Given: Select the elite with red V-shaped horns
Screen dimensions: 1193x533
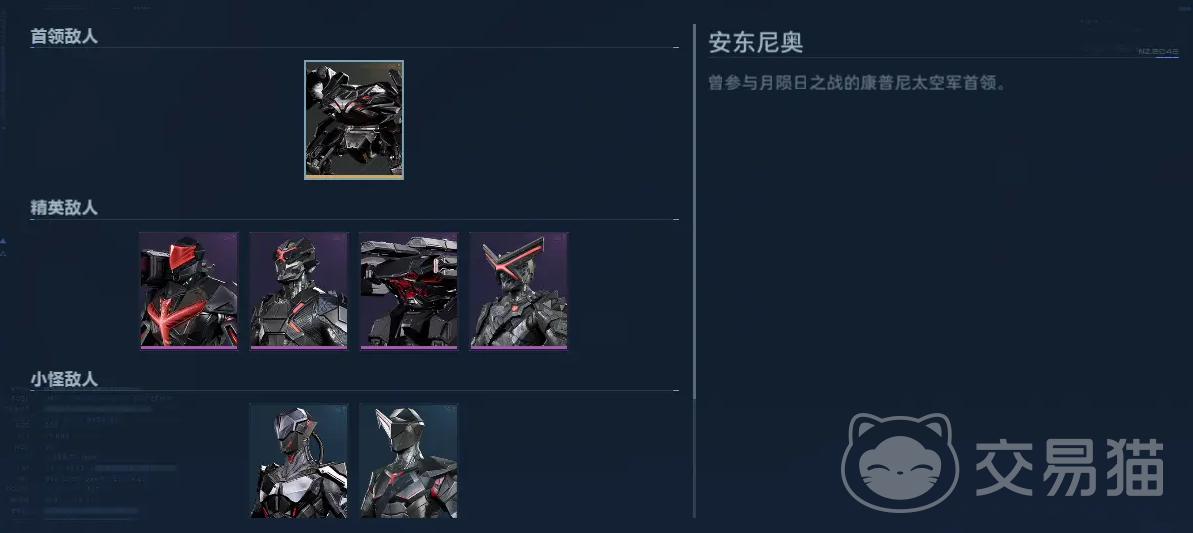Looking at the screenshot, I should click(519, 290).
